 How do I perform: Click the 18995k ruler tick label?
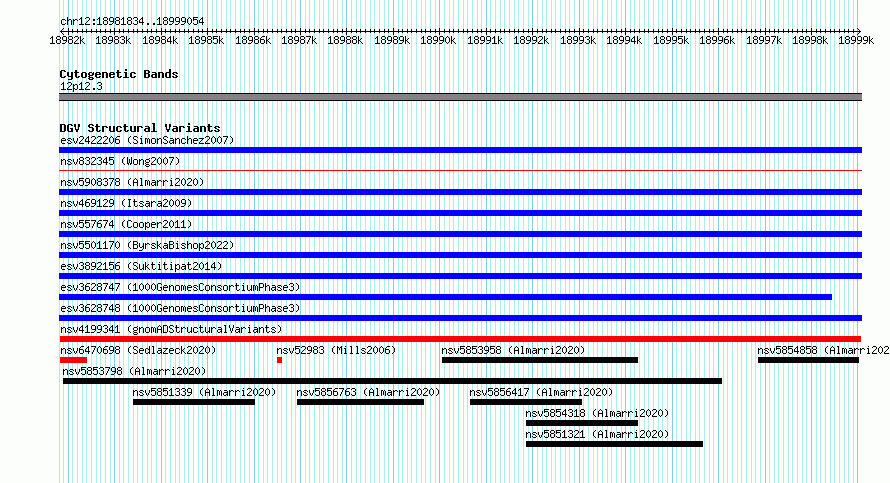tap(671, 40)
